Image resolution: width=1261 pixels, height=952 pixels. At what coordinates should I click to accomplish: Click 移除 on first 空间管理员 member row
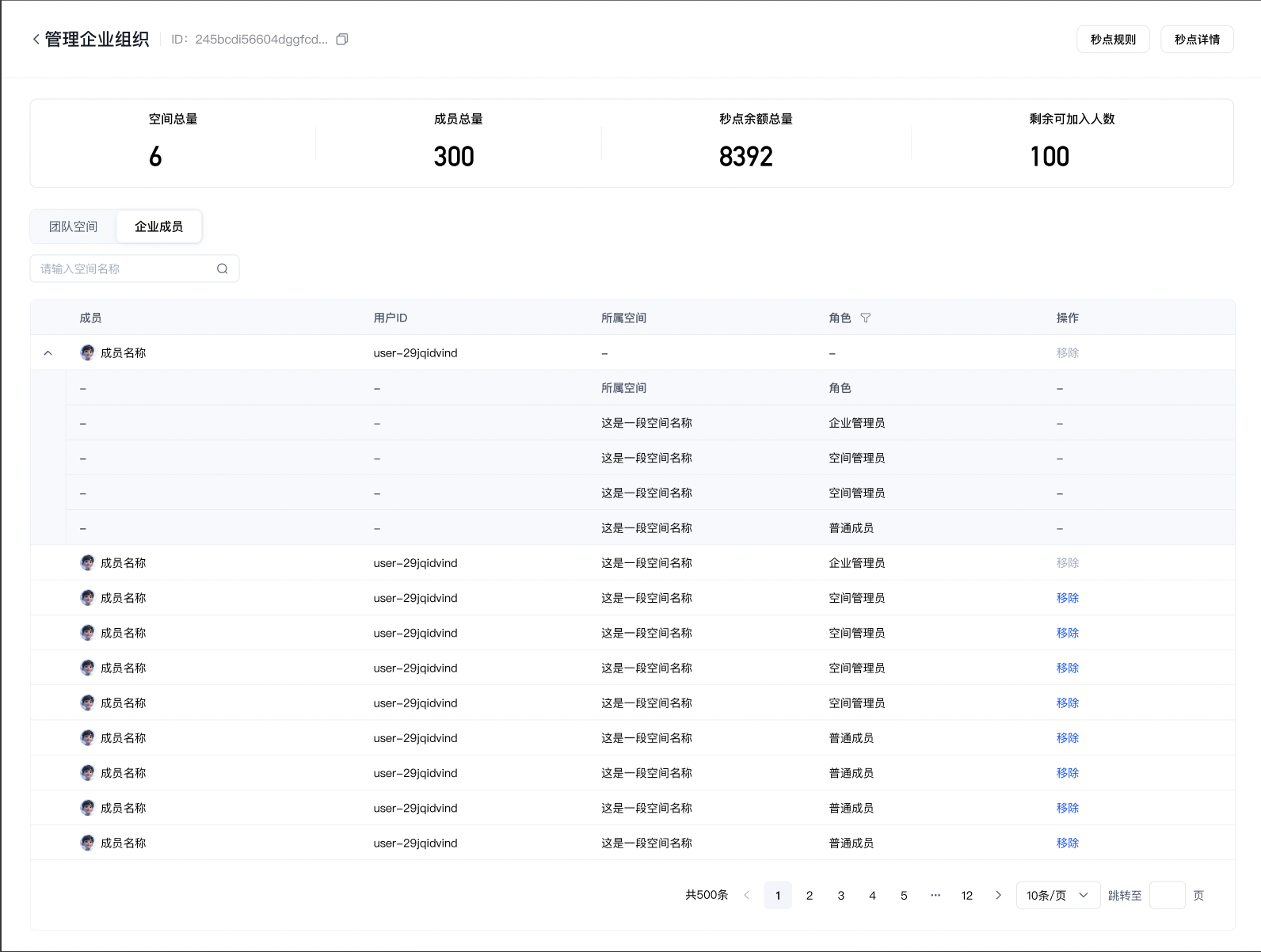(1067, 598)
